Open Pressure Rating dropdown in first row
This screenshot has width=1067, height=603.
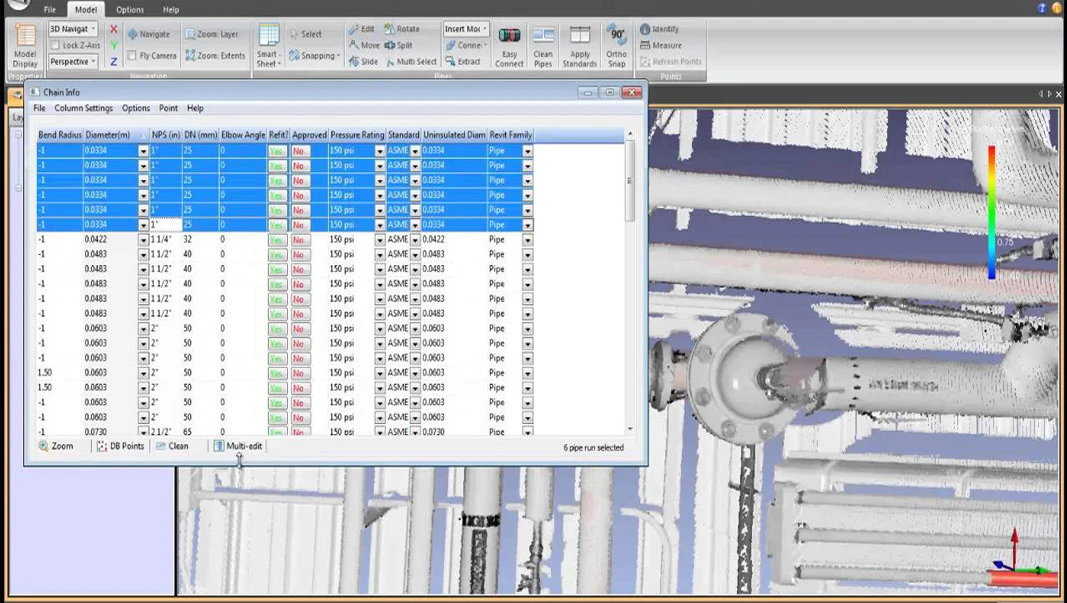(380, 151)
